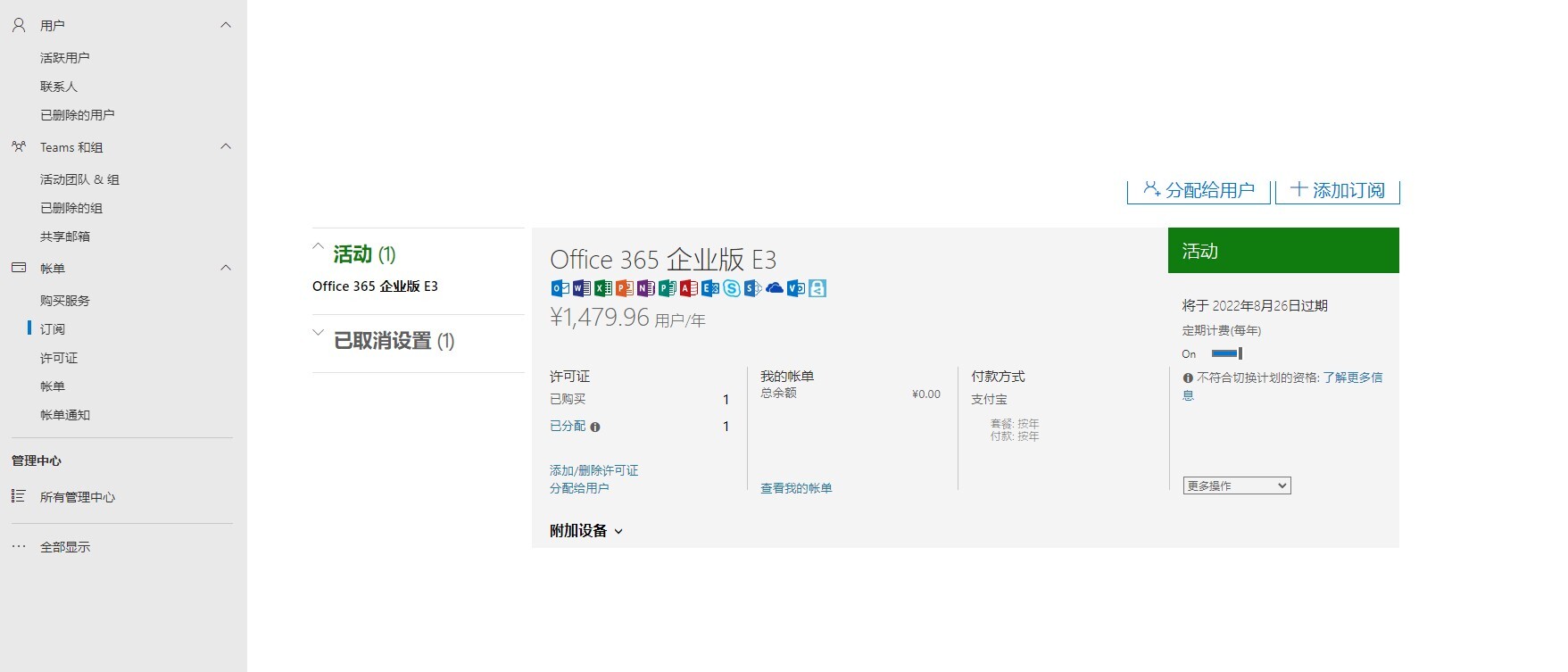Click the info icon next to 已分配

tap(595, 427)
